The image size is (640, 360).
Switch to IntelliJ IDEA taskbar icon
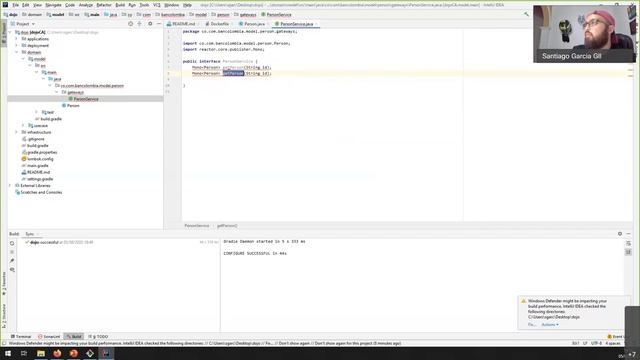point(106,353)
